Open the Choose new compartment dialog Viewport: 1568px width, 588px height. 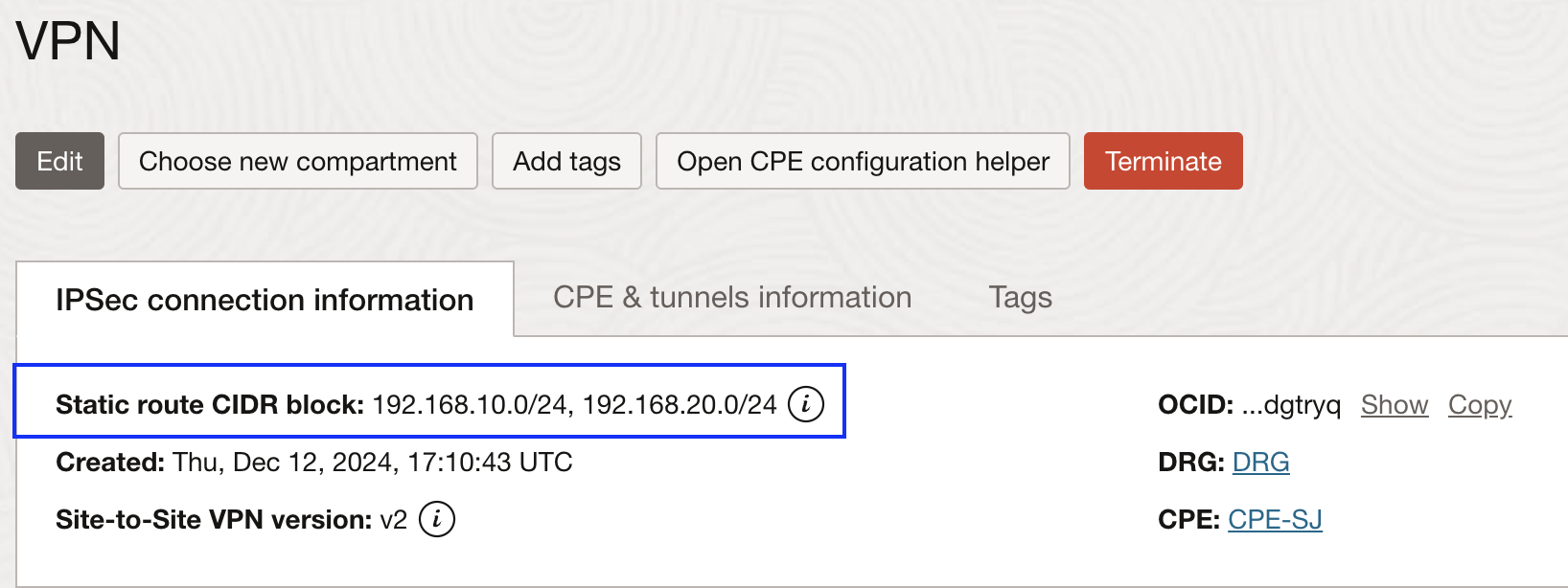point(297,161)
